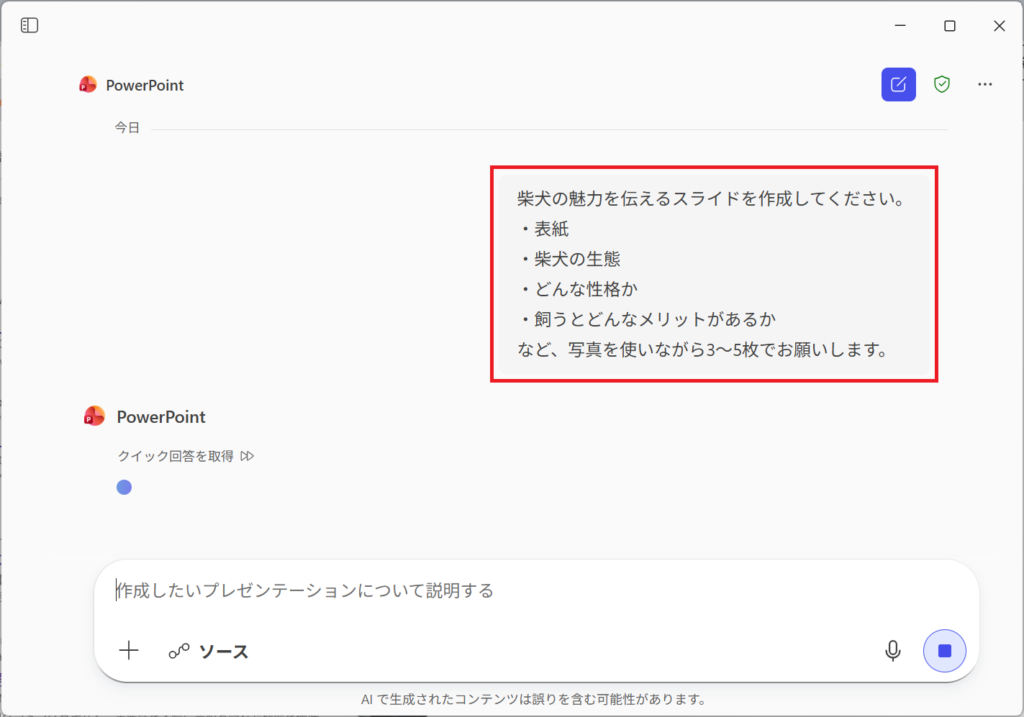Start a new chat with the blue compose button
The image size is (1024, 717).
point(898,85)
